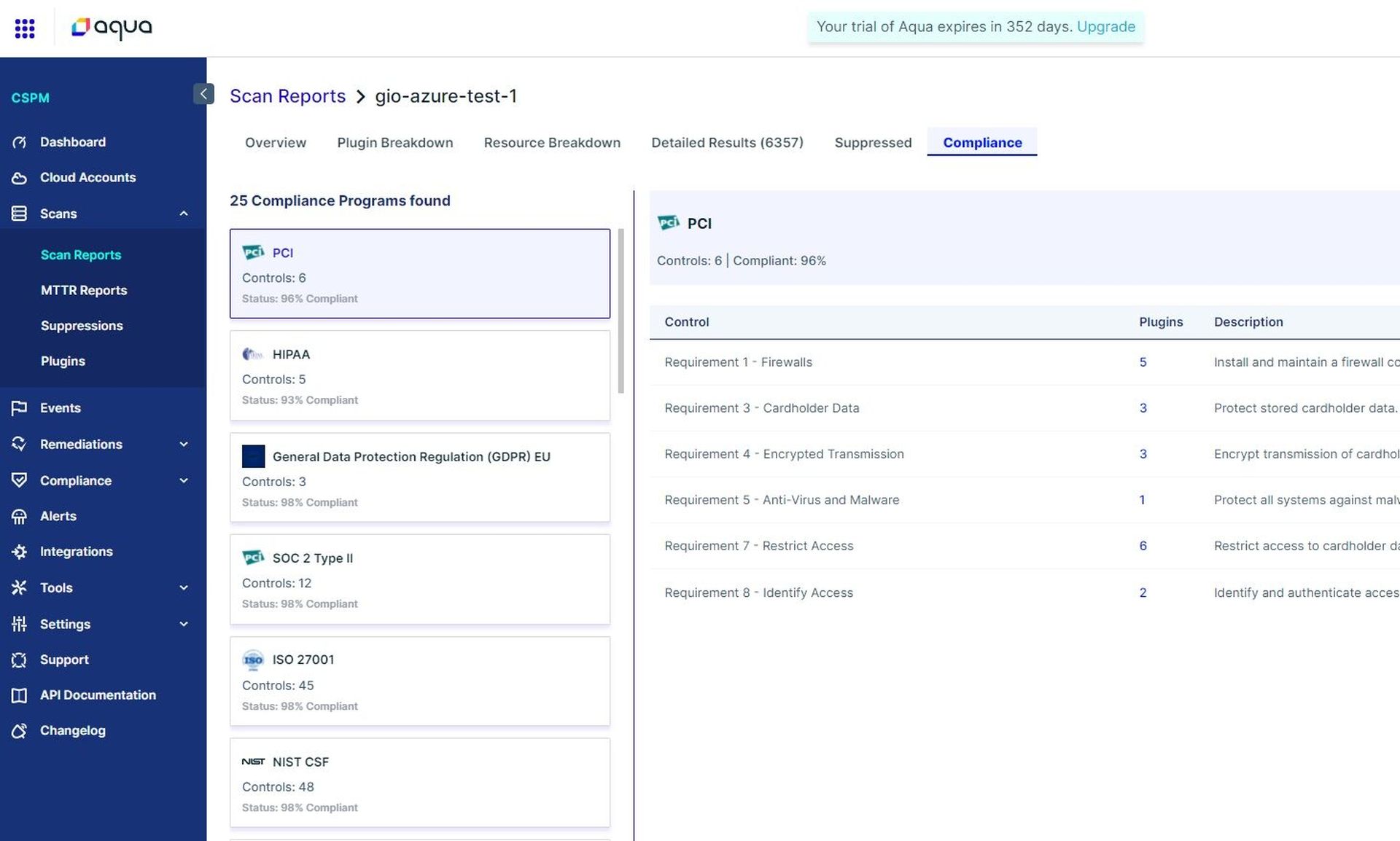This screenshot has height=841, width=1400.
Task: Click plugin count 6 for Restrict Access
Action: (x=1143, y=546)
